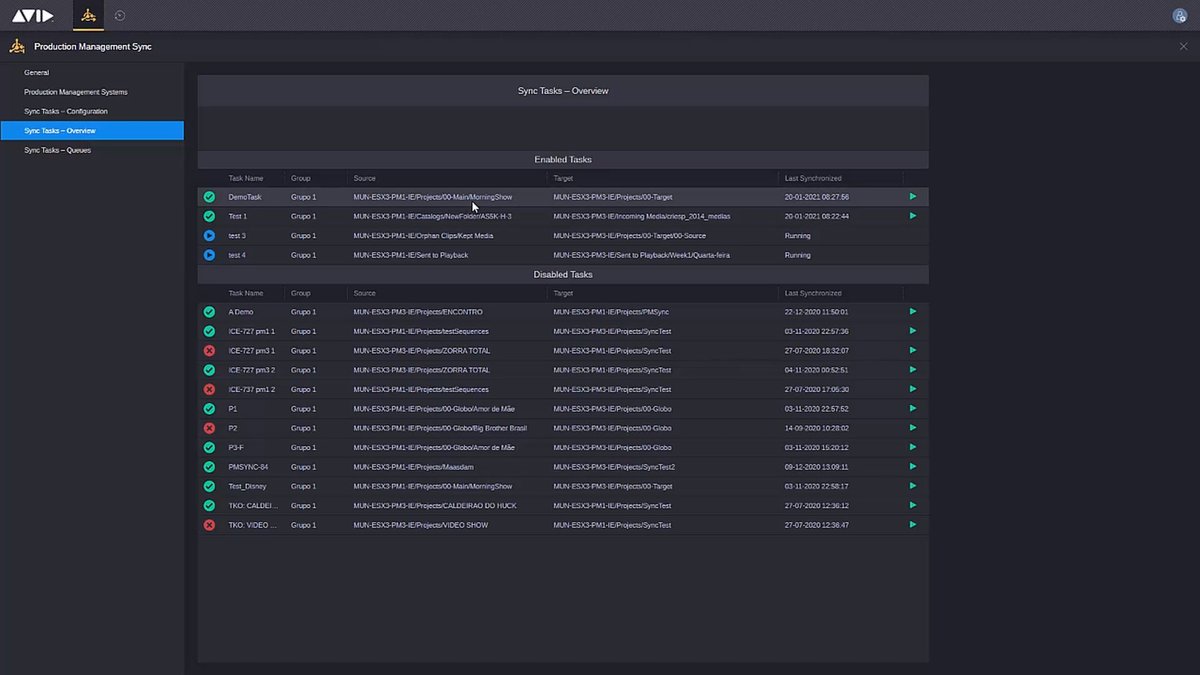Start the TKO: VIDEO... task play arrow
The width and height of the screenshot is (1200, 675).
(913, 524)
